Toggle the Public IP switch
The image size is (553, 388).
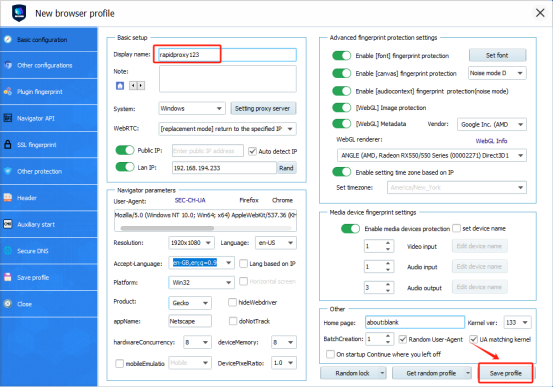click(x=125, y=150)
